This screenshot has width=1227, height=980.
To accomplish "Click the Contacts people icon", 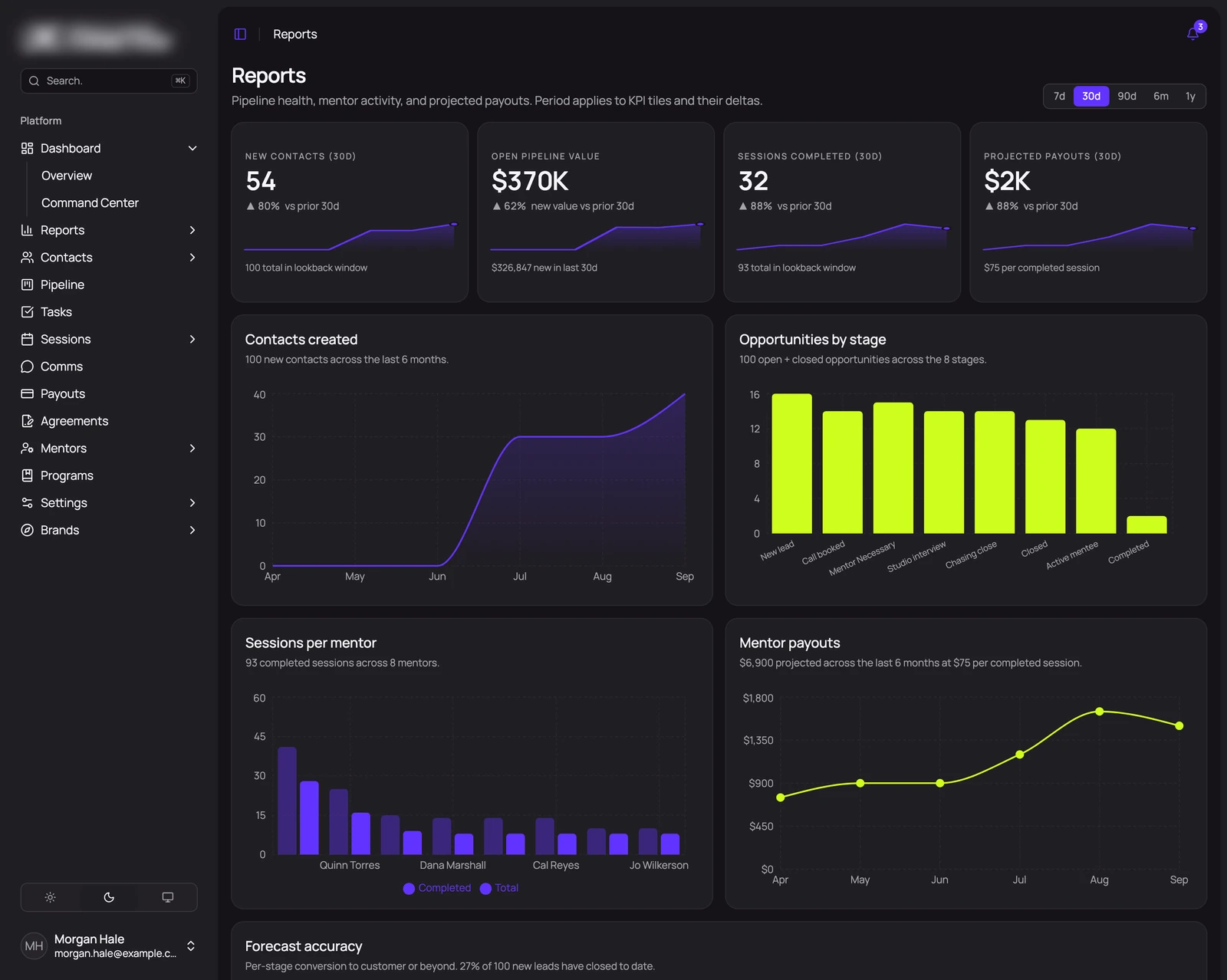I will coord(27,258).
